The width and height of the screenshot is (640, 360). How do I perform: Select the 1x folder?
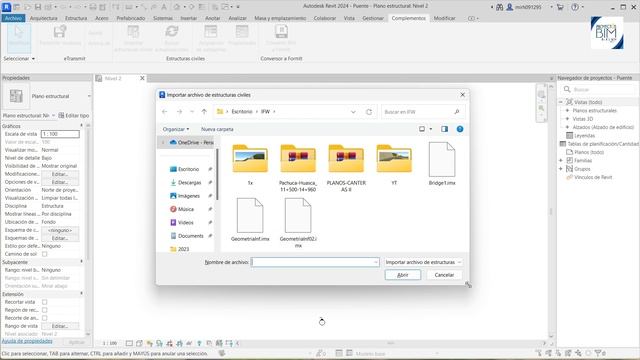[x=250, y=164]
